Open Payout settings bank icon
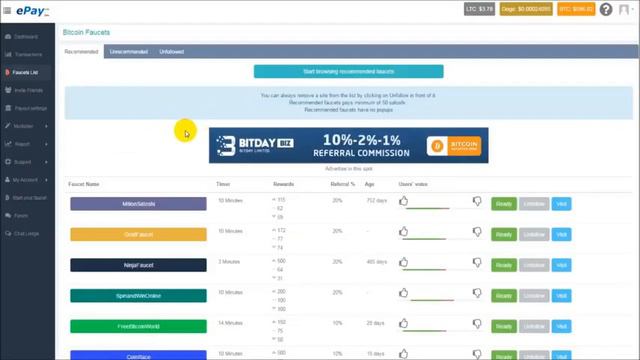 pos(8,108)
